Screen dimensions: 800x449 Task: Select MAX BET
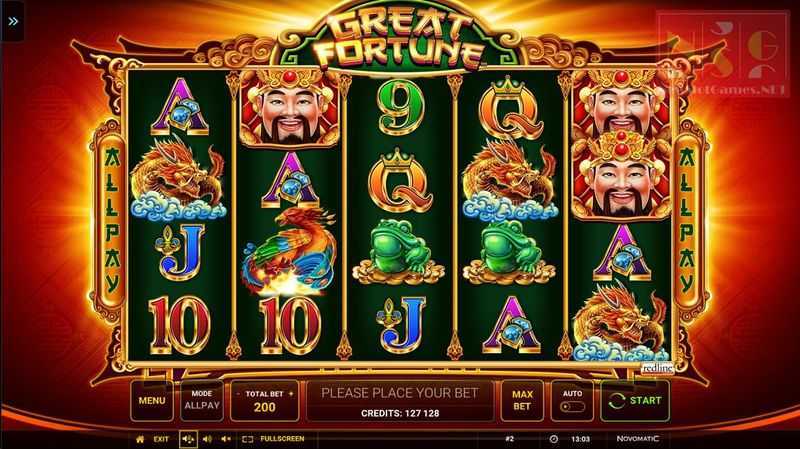click(x=522, y=401)
